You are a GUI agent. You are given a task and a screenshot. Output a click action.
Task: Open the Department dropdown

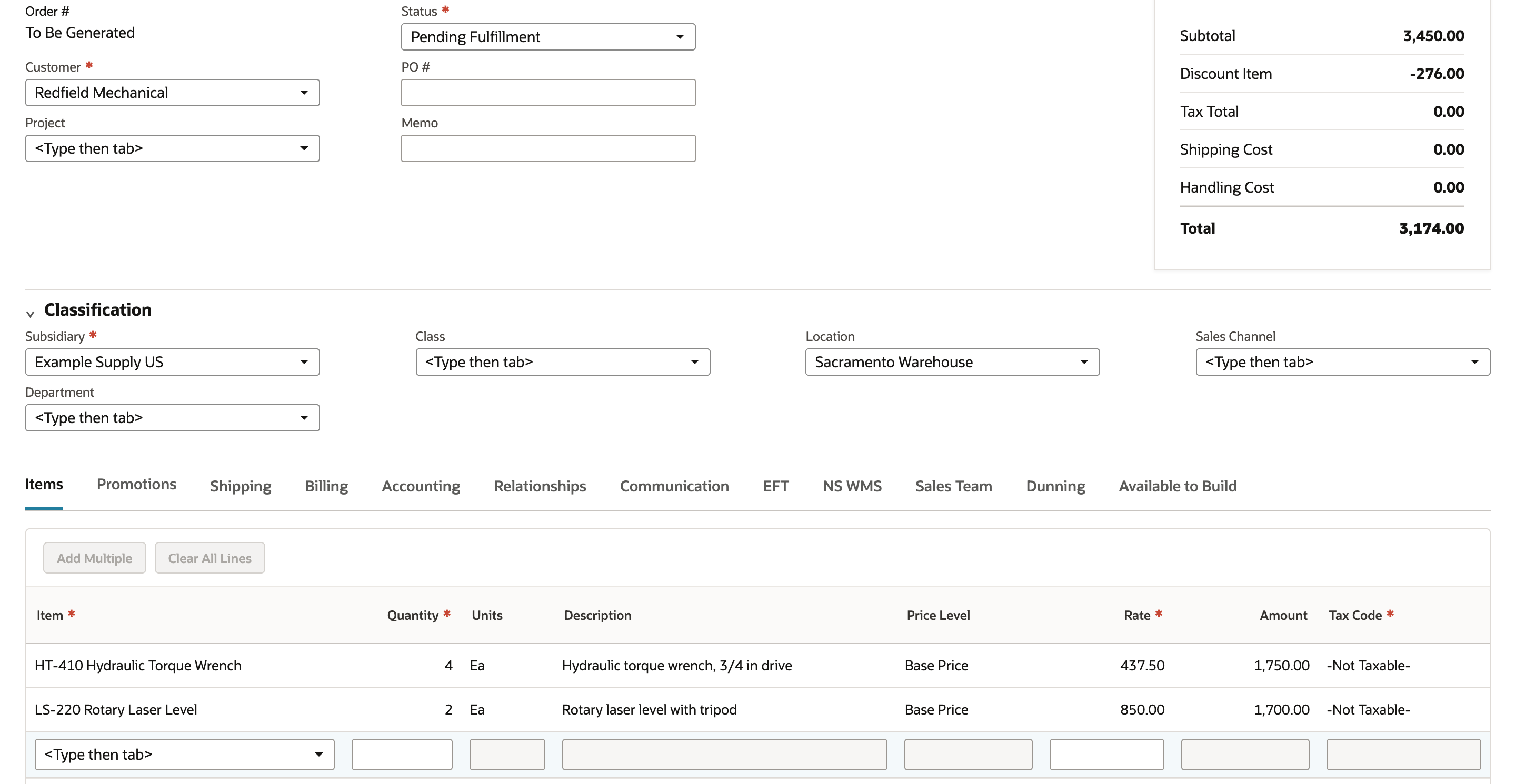[x=173, y=418]
